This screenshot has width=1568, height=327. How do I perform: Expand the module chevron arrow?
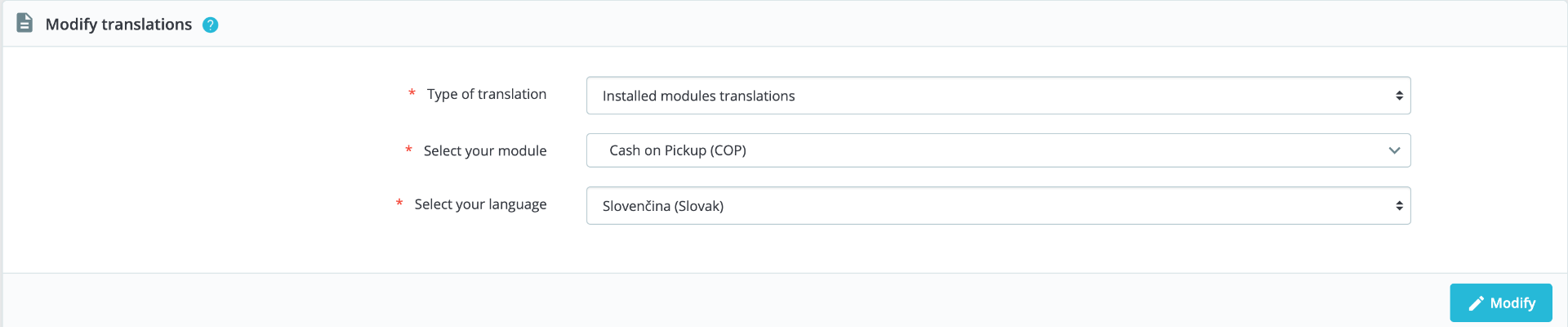[1394, 150]
